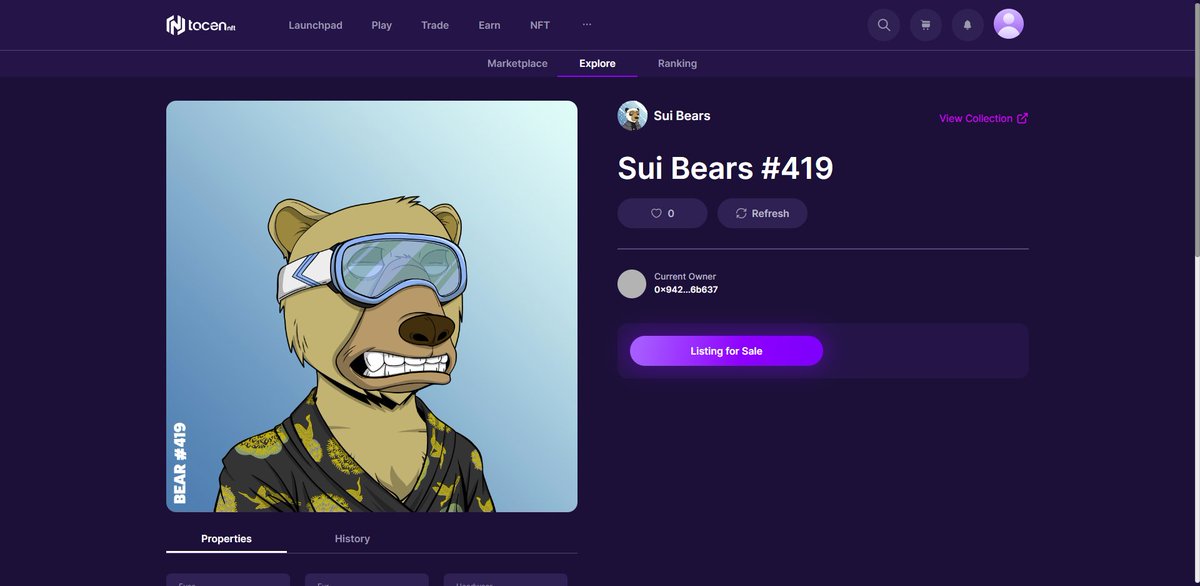Go to the Ranking tab
The height and width of the screenshot is (586, 1200).
[677, 63]
